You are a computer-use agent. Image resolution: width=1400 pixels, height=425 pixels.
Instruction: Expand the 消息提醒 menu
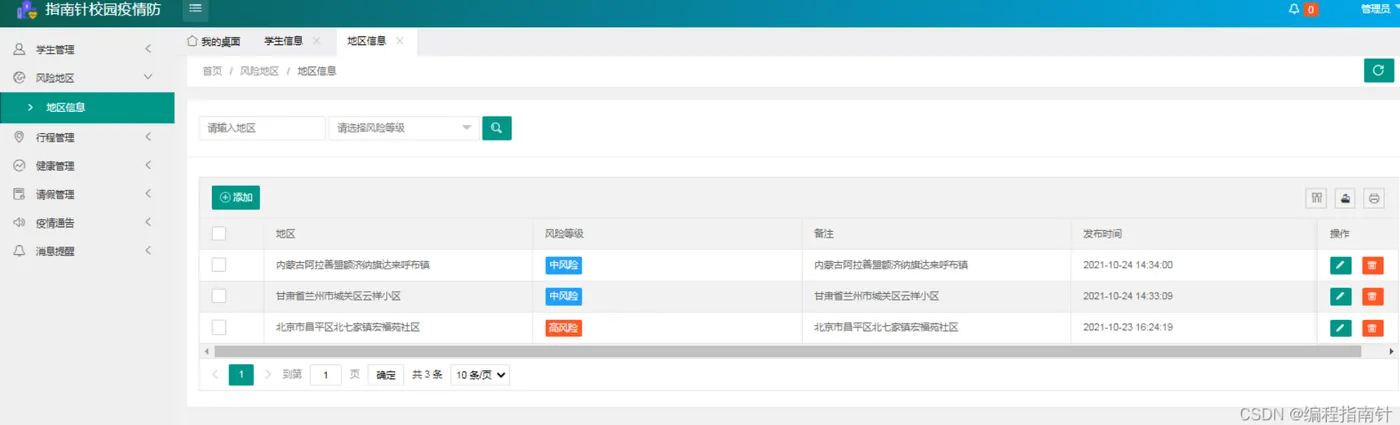pyautogui.click(x=147, y=251)
